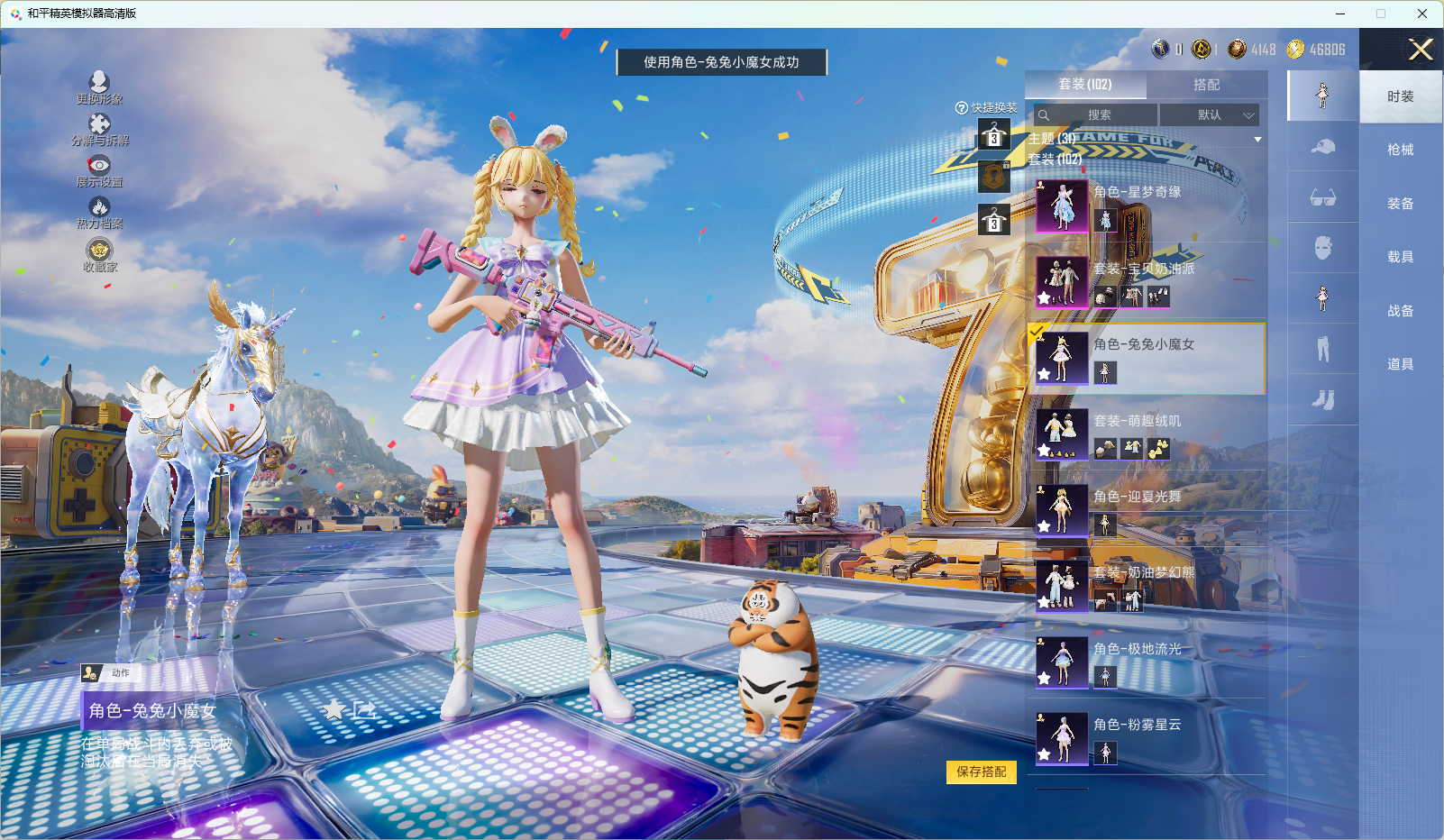Click the 角色-兔兔小魔女 name banner
This screenshot has width=1444, height=840.
(x=151, y=710)
